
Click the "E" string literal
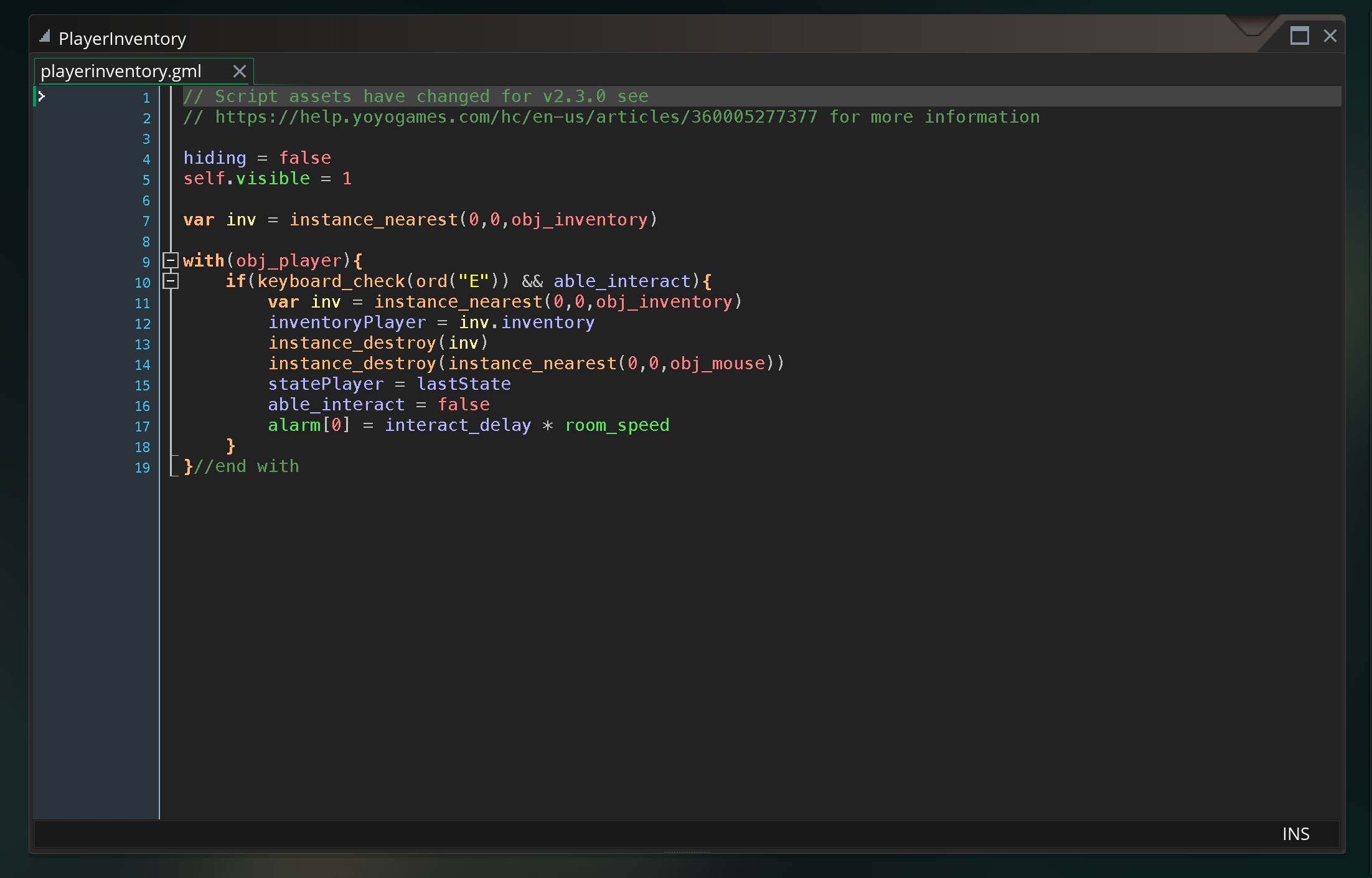click(x=474, y=281)
